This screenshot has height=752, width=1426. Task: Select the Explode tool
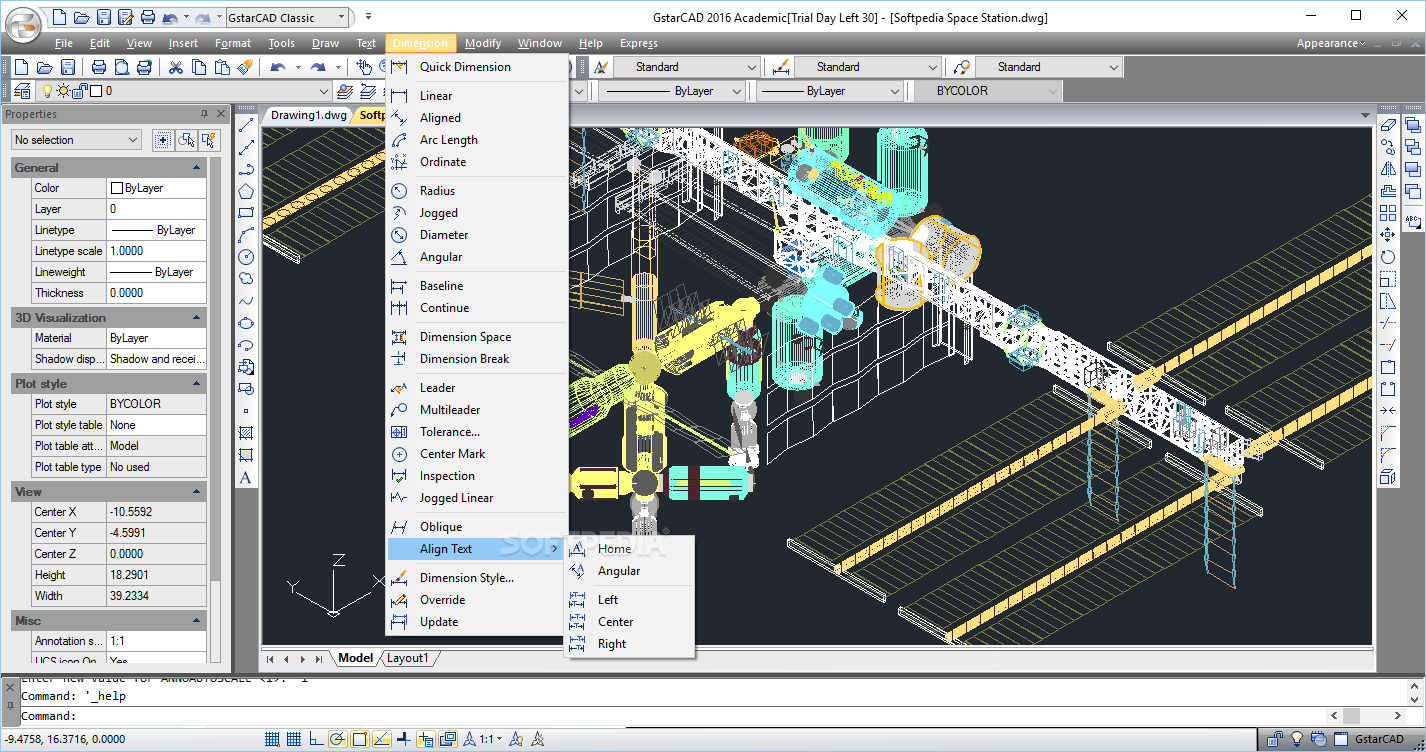[x=1387, y=477]
